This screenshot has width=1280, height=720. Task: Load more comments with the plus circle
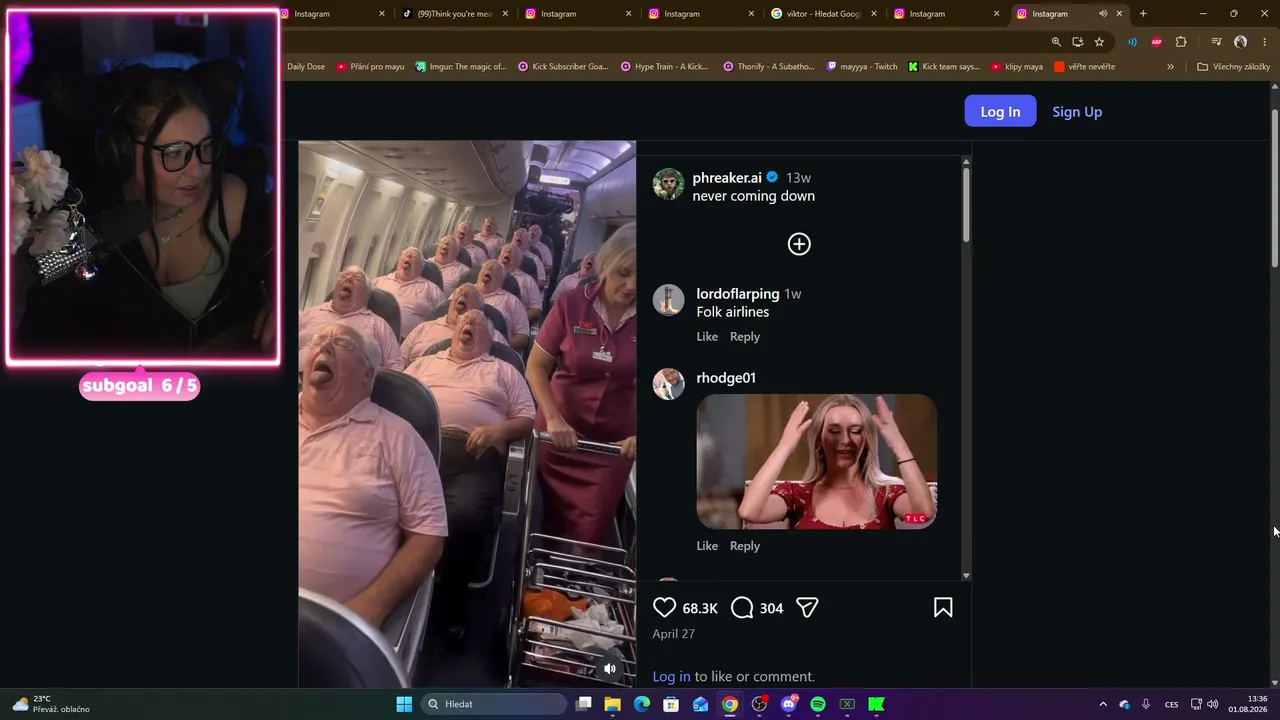pos(799,244)
